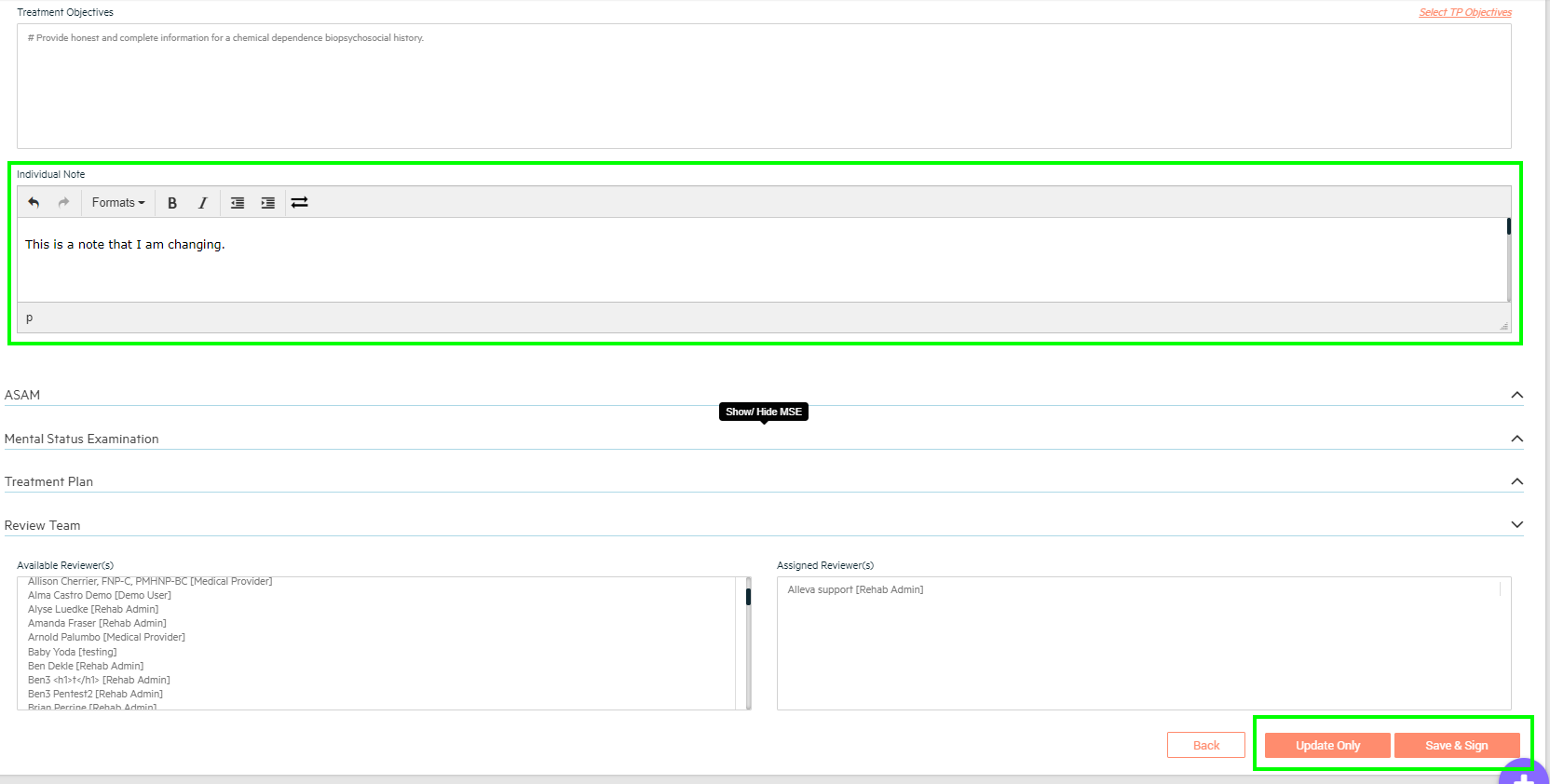Toggle bold formatting in Individual Note
Image resolution: width=1550 pixels, height=784 pixels.
point(172,203)
